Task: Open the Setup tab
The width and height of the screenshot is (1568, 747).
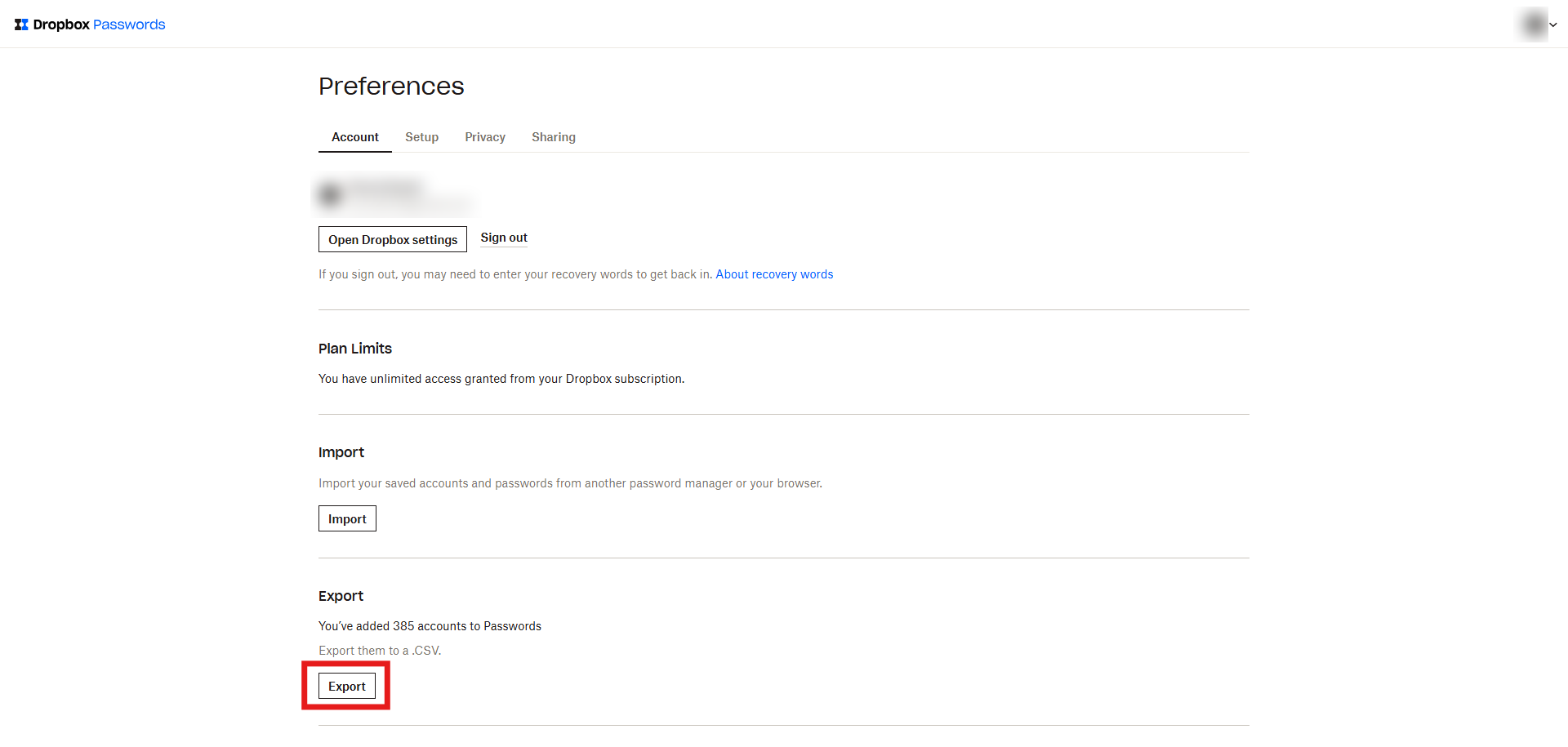Action: click(x=421, y=137)
